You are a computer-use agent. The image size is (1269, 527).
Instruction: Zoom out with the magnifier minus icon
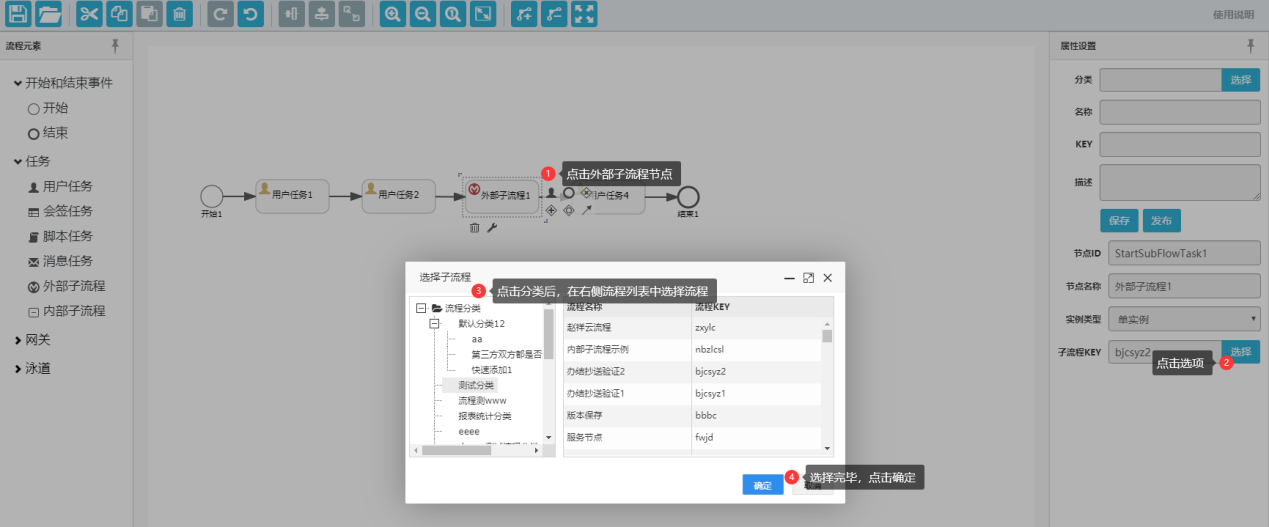423,14
